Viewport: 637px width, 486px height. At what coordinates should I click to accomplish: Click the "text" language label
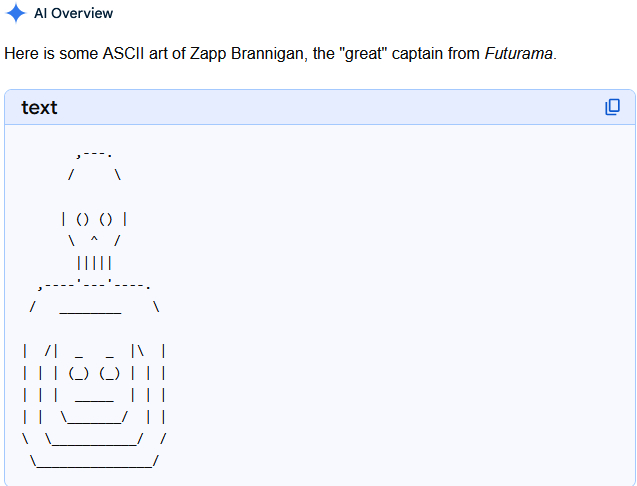coord(39,108)
